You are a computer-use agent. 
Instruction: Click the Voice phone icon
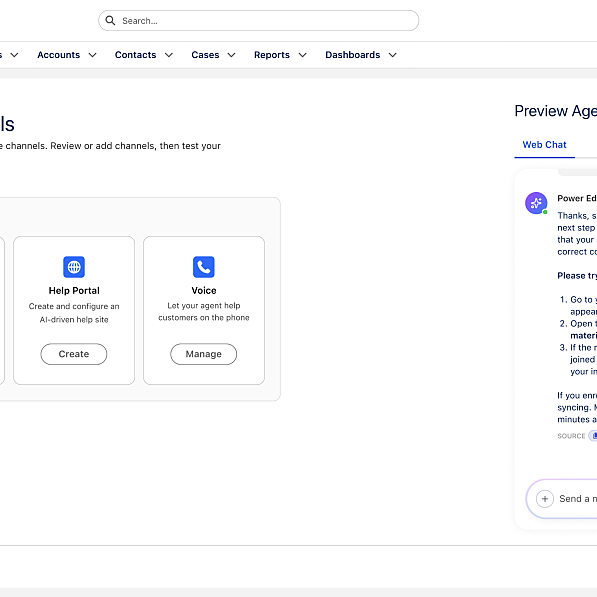point(204,267)
